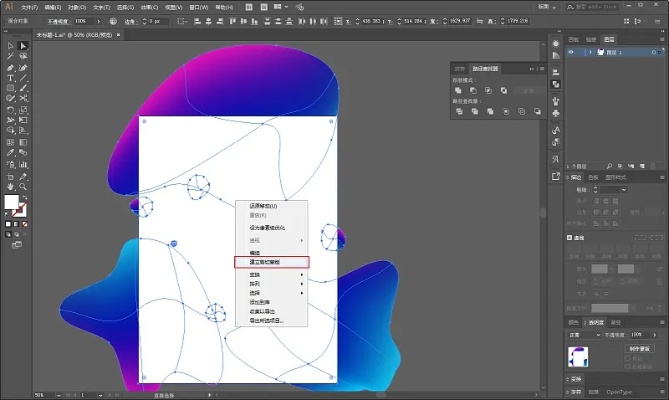Choose Make Clipping Mask in context menu

tap(272, 262)
